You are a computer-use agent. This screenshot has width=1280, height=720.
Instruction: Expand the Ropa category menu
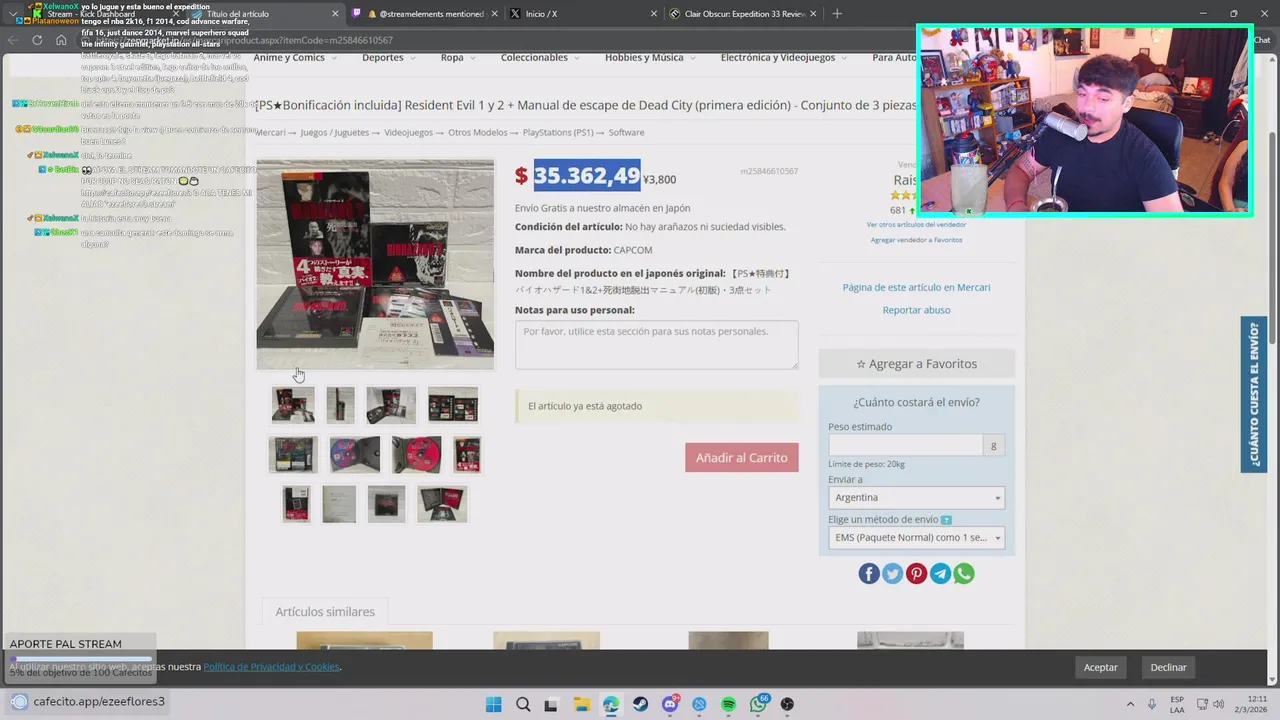[x=457, y=57]
